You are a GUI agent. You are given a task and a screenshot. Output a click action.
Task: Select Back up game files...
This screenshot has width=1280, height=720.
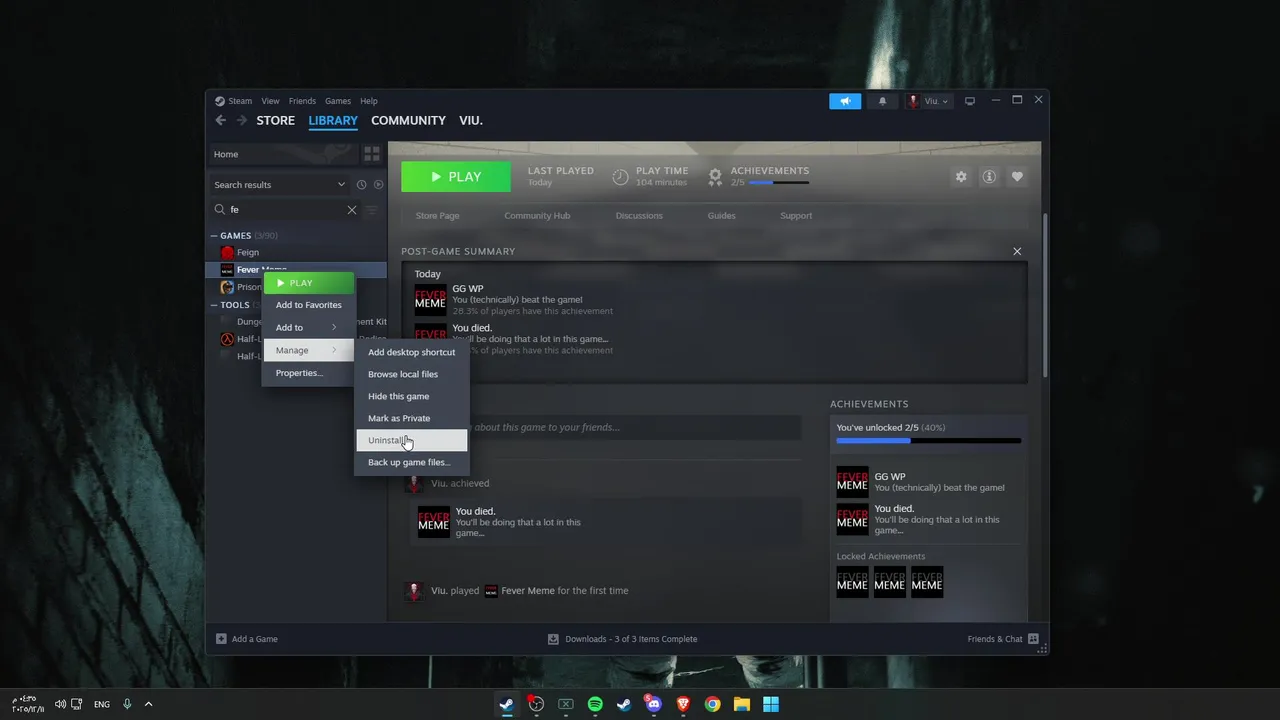tap(411, 462)
